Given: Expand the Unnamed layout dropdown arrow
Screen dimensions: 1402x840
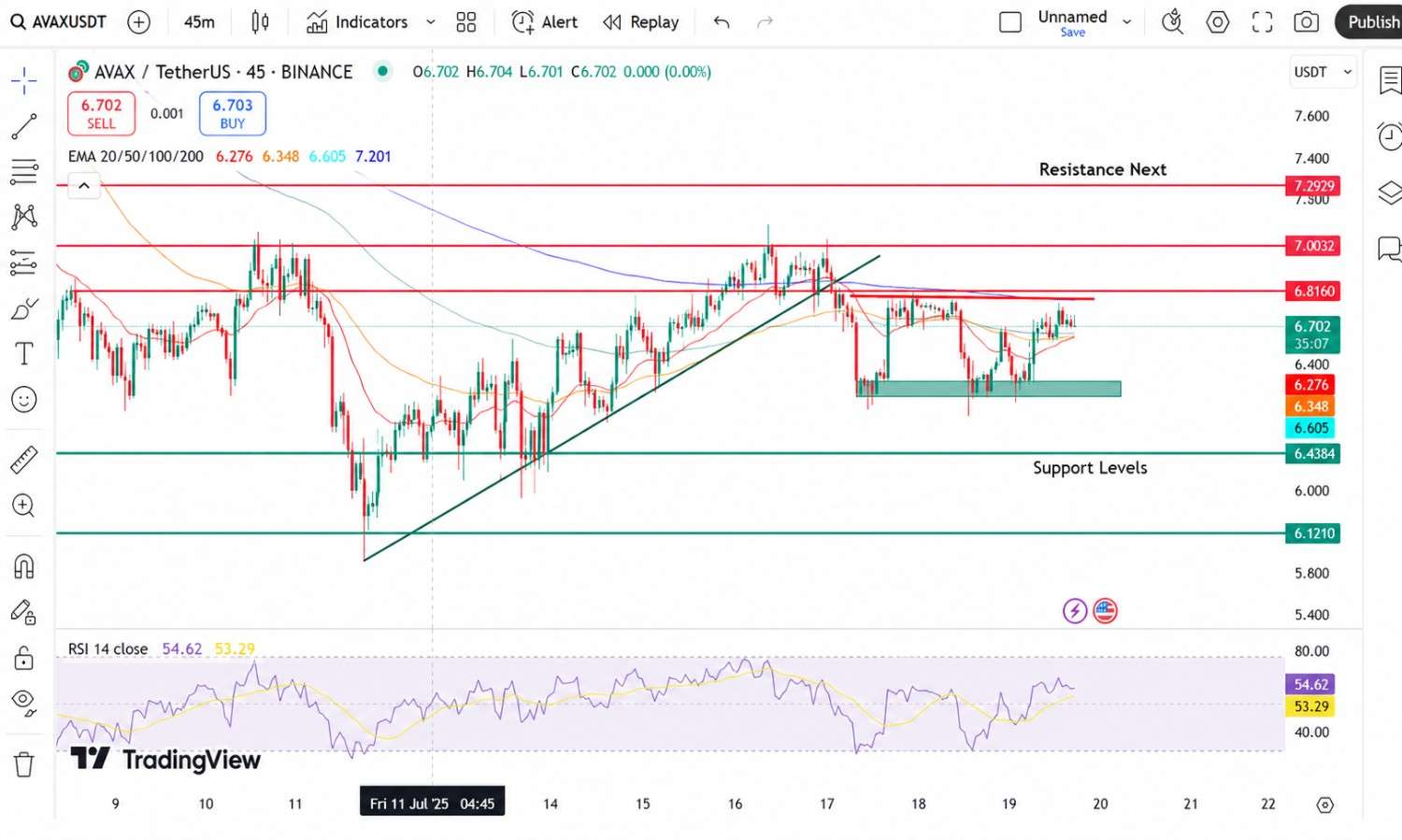Looking at the screenshot, I should 1127,22.
